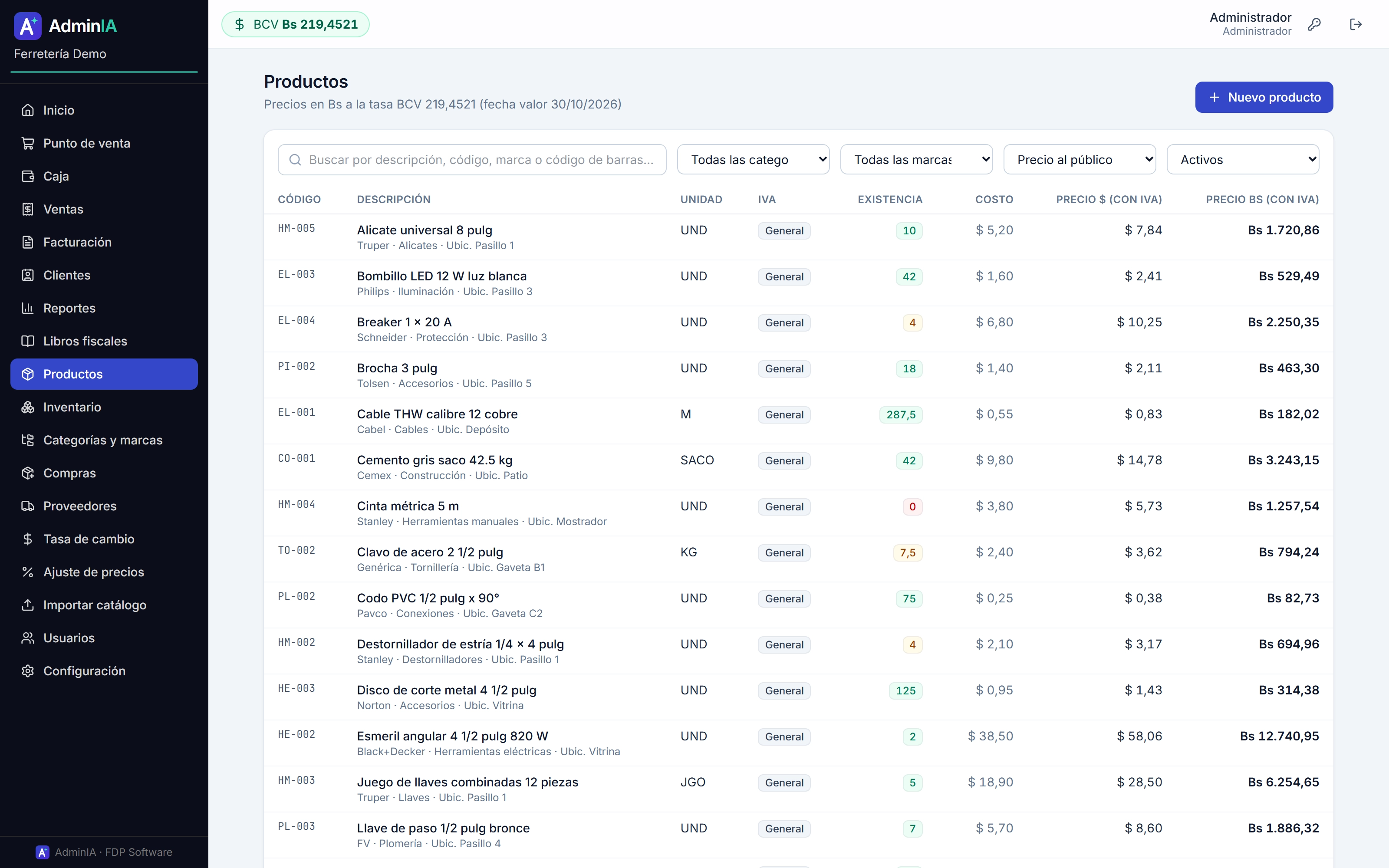Click the General IVA tag on Brocha row
Viewport: 1389px width, 868px height.
(x=784, y=368)
